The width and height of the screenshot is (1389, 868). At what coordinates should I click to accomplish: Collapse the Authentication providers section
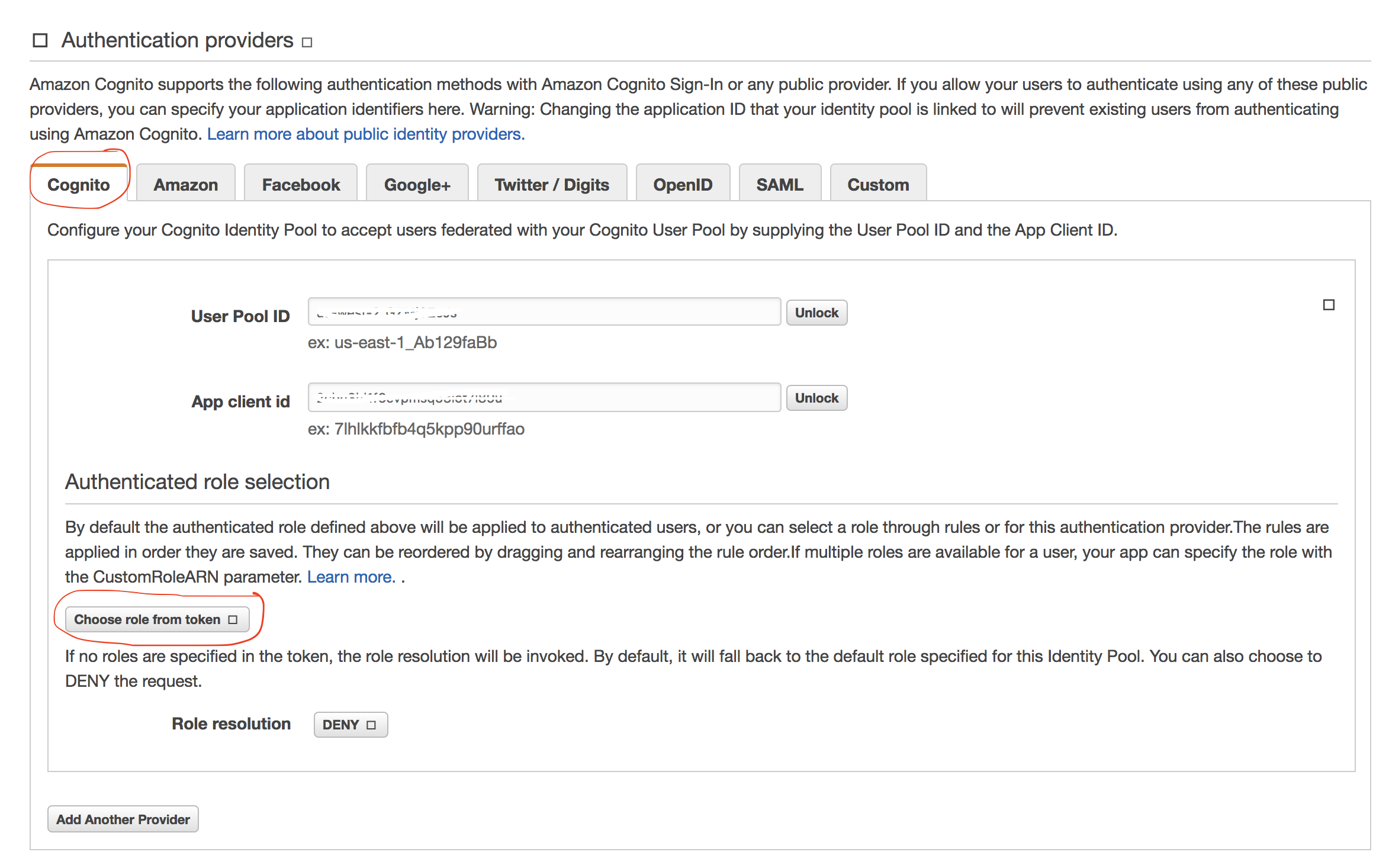pos(41,39)
